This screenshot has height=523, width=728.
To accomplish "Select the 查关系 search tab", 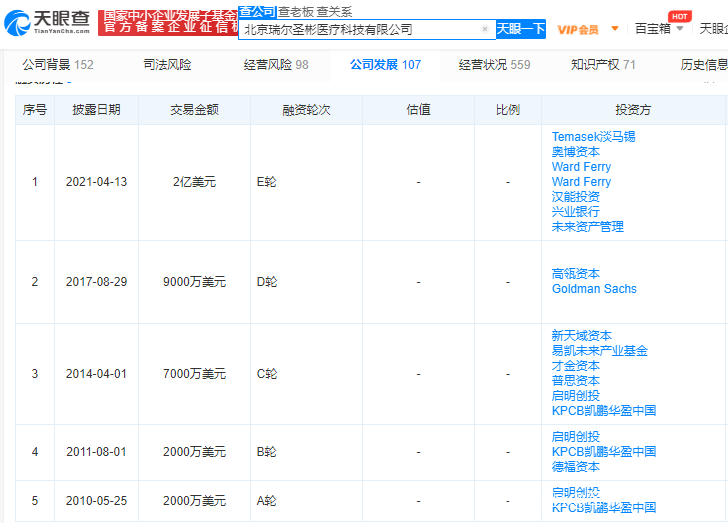I will 334,12.
